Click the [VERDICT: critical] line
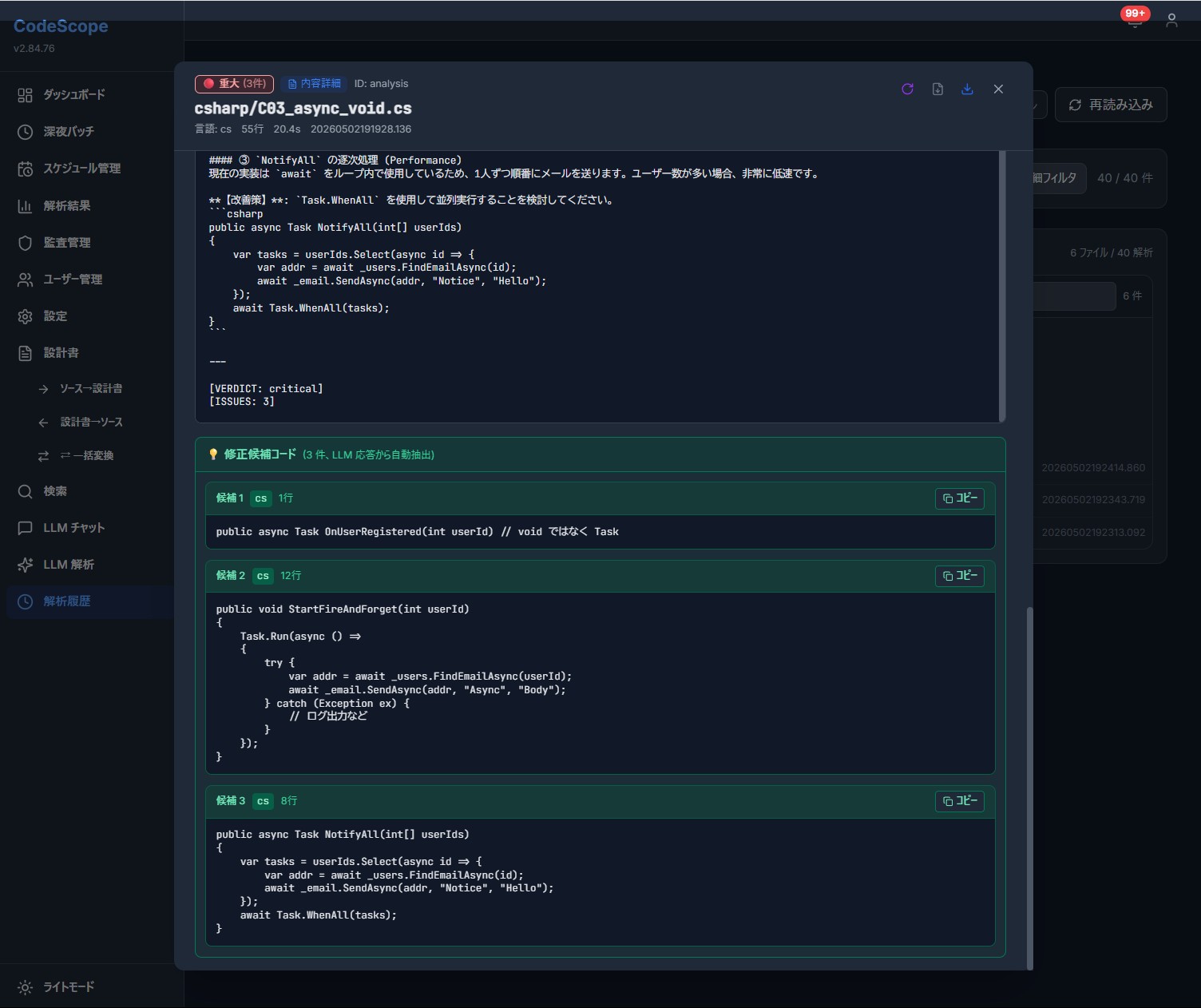Image resolution: width=1201 pixels, height=1008 pixels. (x=266, y=389)
